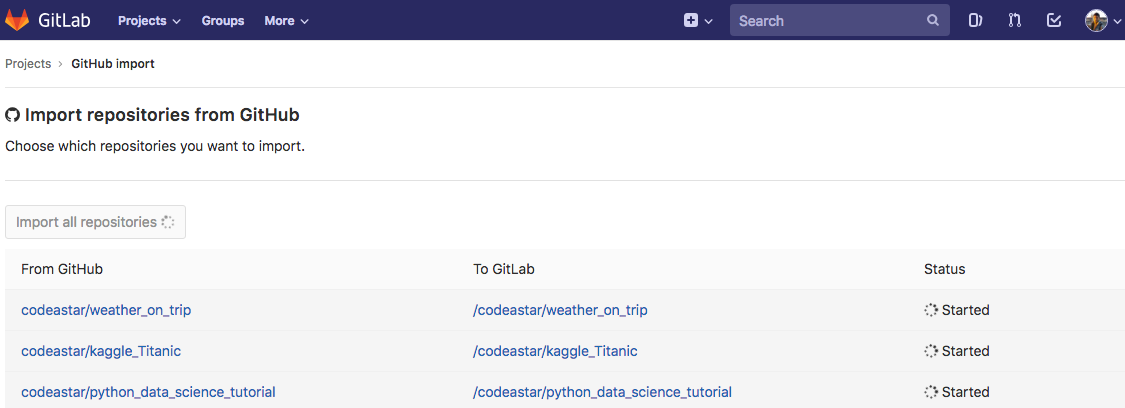Click the search magnifier icon
The width and height of the screenshot is (1125, 408).
tap(932, 20)
